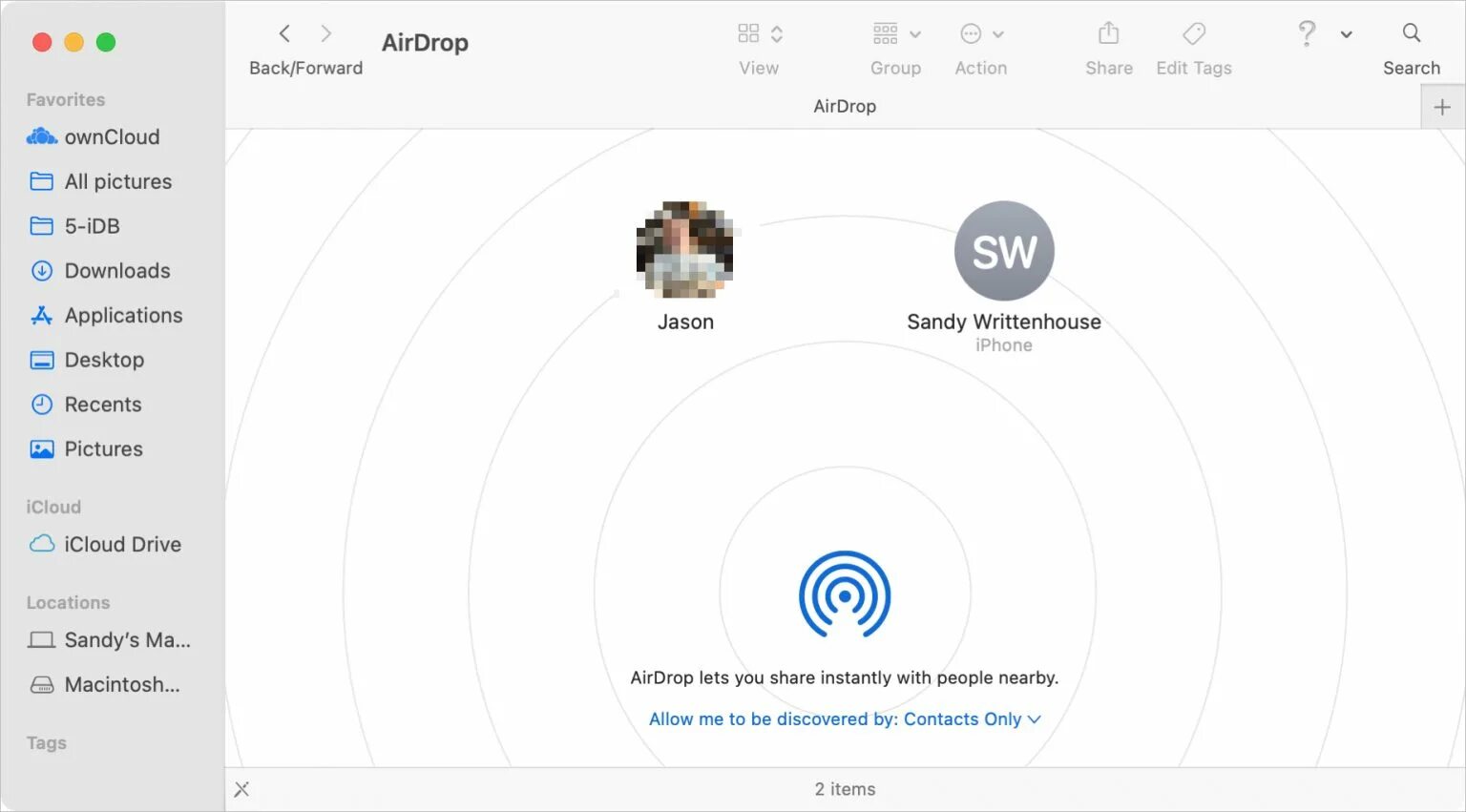Select Sandy Writtenhouse iPhone avatar
1466x812 pixels.
pos(1004,250)
